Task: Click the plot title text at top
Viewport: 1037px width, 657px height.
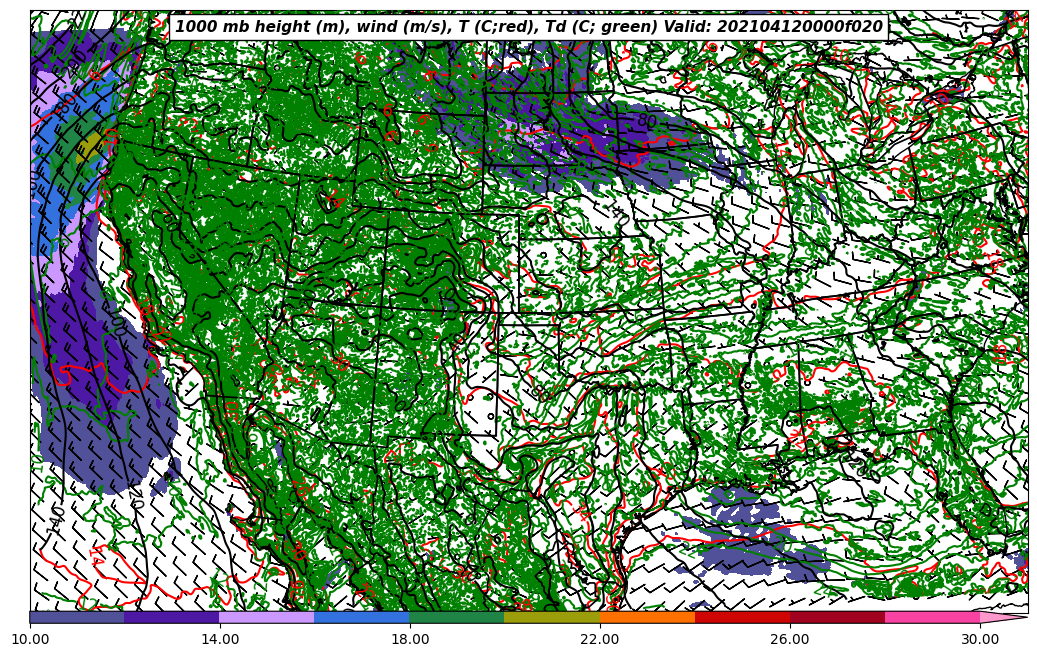Action: pyautogui.click(x=529, y=27)
